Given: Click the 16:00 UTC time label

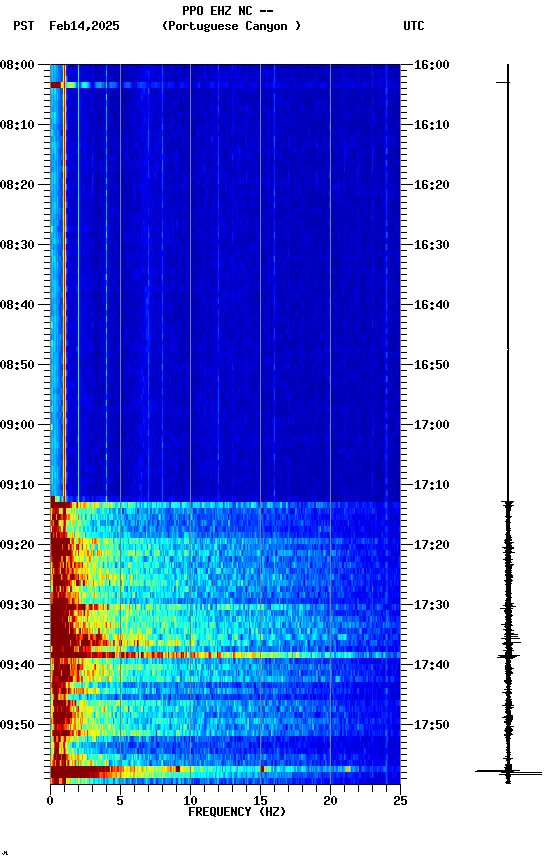Looking at the screenshot, I should pos(432,65).
